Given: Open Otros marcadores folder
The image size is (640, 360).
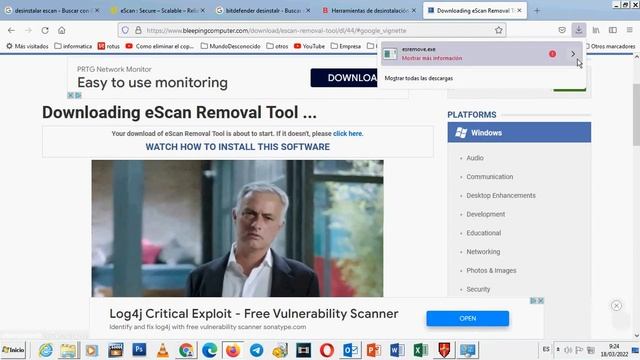Looking at the screenshot, I should coord(611,46).
